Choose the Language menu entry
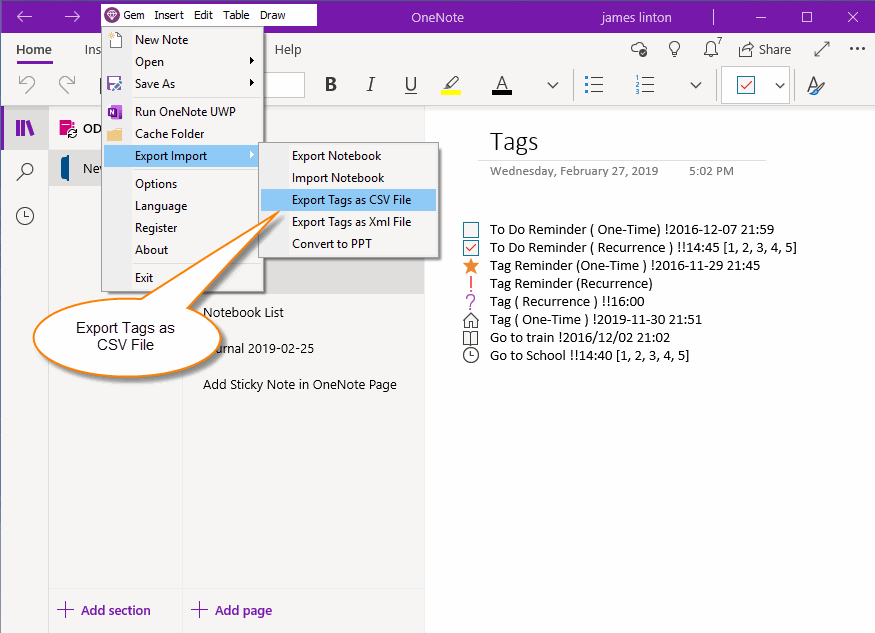 183,206
